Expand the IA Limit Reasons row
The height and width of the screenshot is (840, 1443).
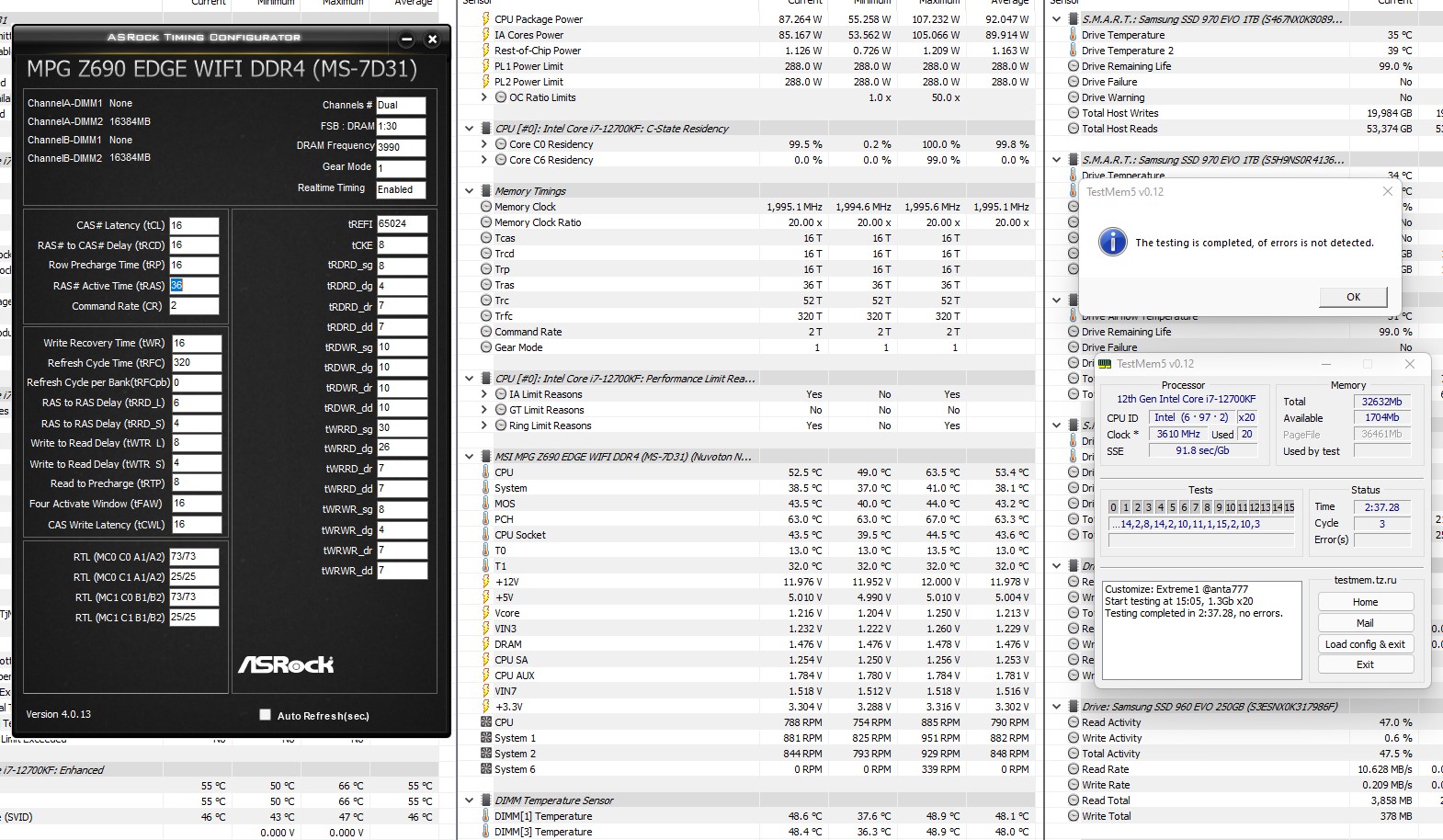484,394
